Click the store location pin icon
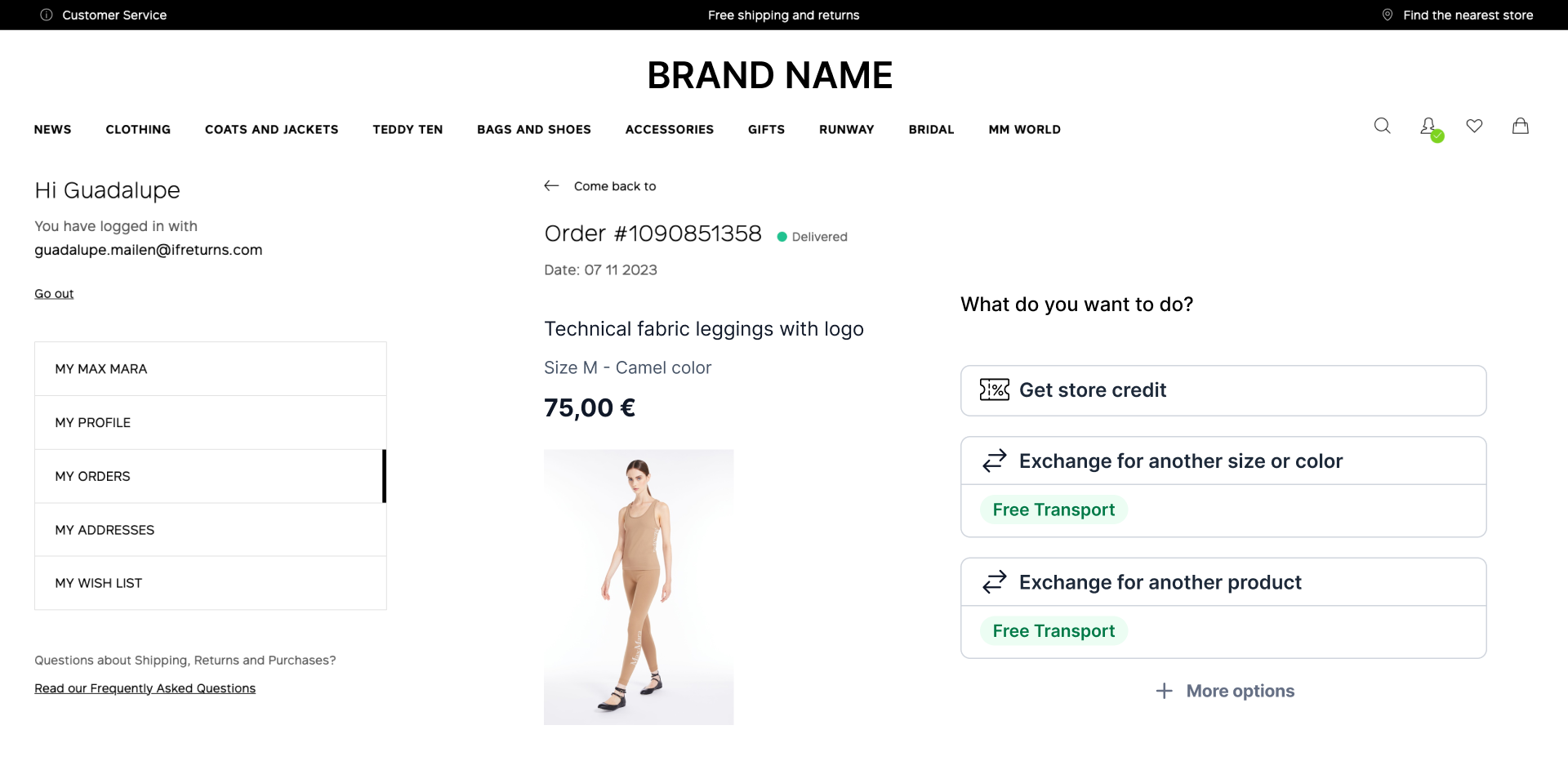 coord(1387,15)
